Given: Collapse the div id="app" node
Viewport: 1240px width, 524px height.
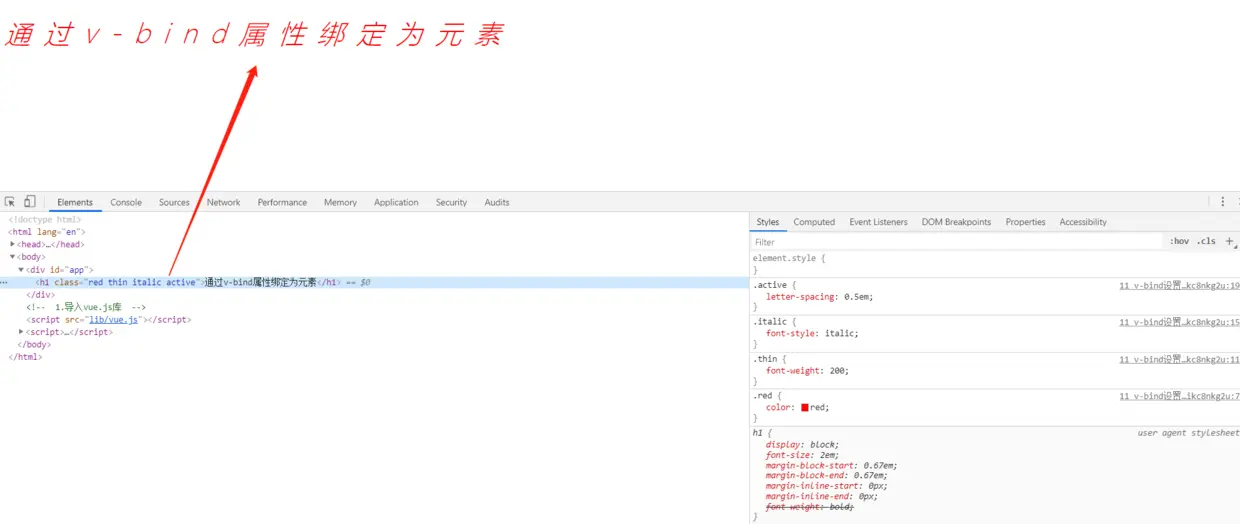Looking at the screenshot, I should pyautogui.click(x=21, y=270).
